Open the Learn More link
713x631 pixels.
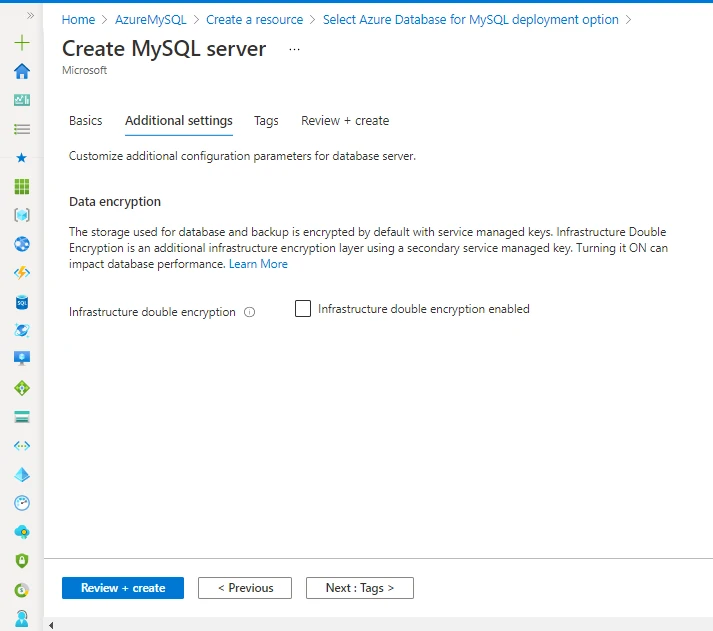(x=258, y=264)
